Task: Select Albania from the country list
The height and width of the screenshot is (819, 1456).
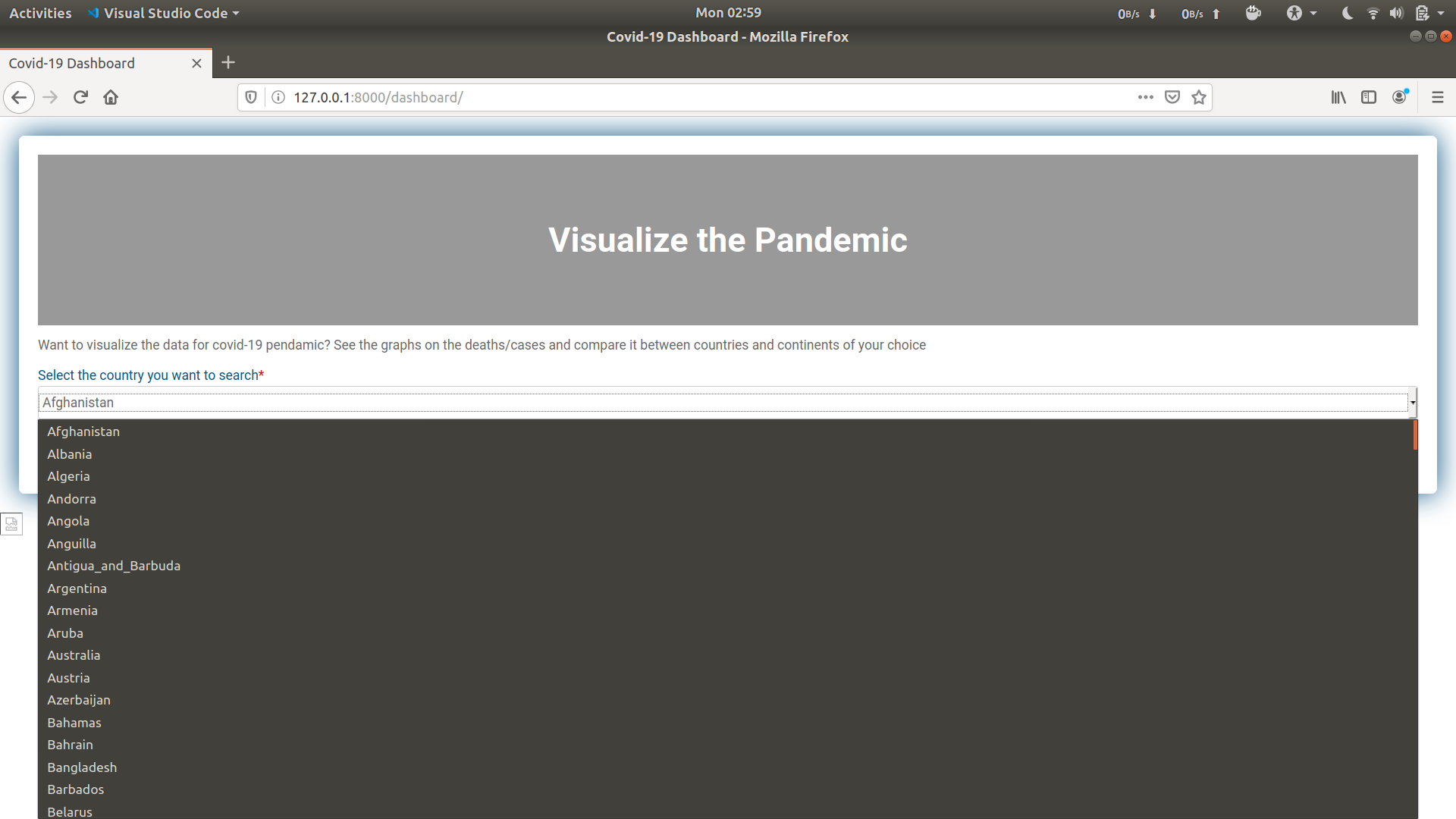Action: [69, 453]
